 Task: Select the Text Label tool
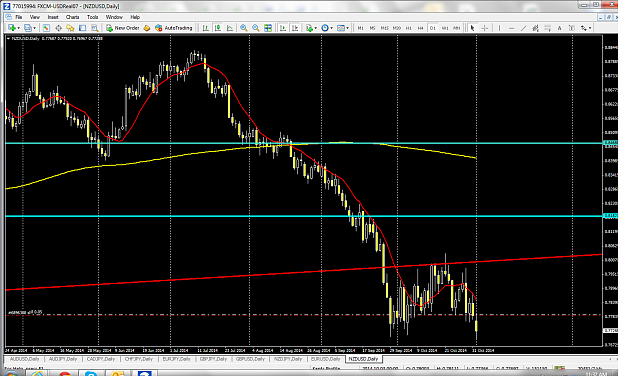click(x=572, y=28)
